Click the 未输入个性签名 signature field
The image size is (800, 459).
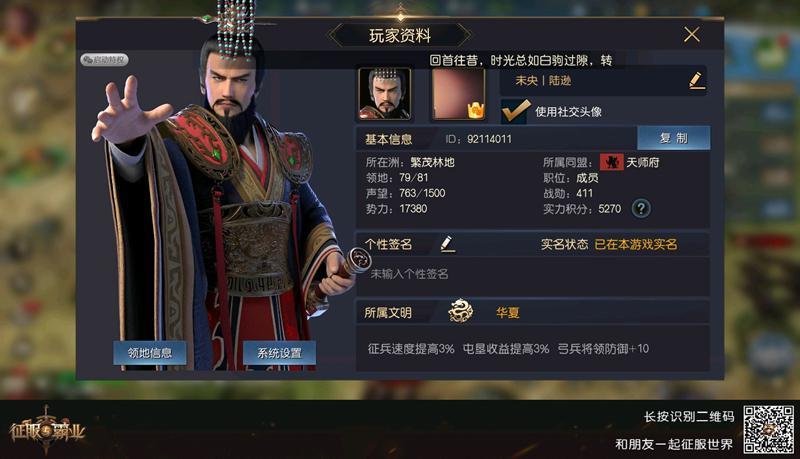point(532,275)
